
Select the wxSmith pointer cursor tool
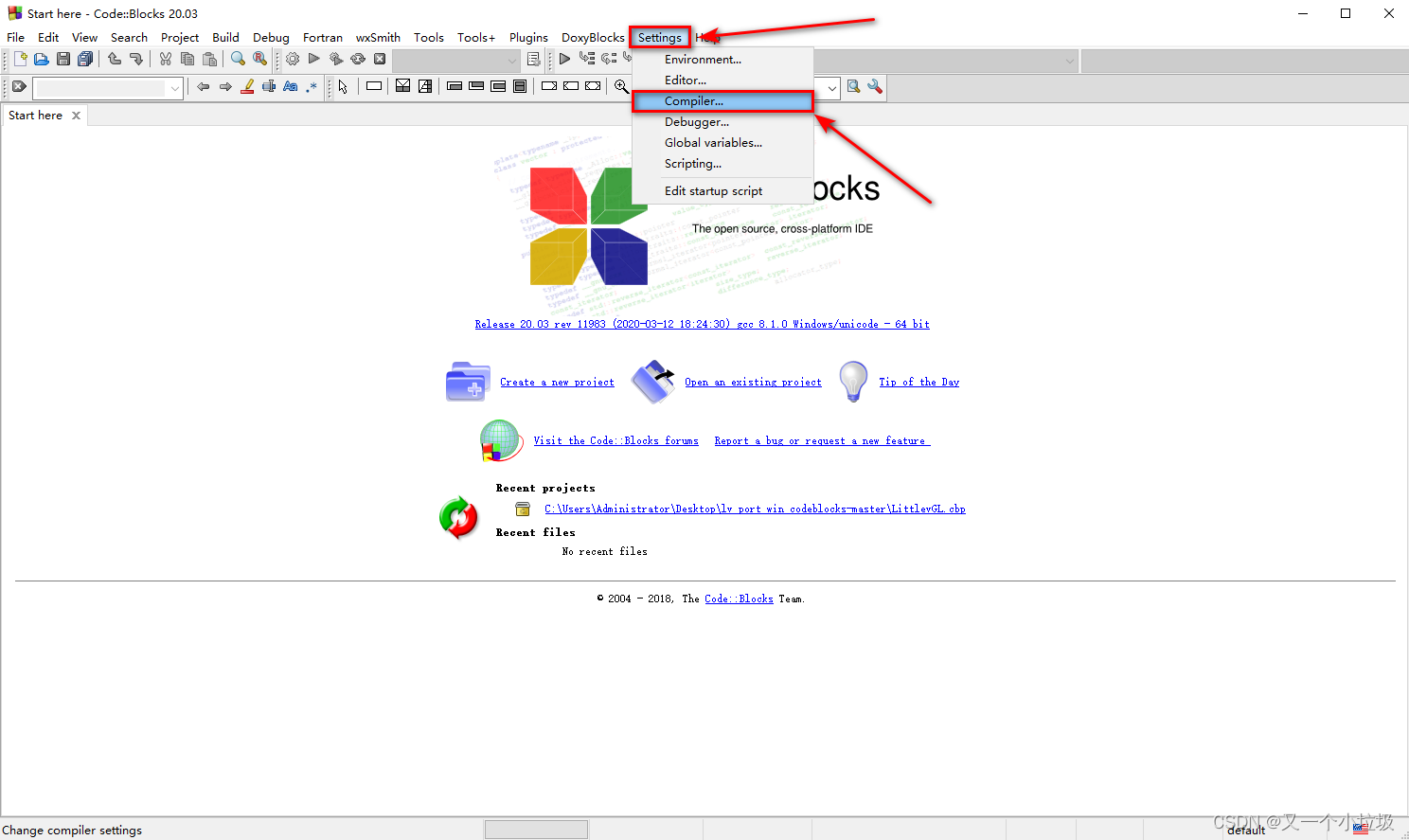(x=343, y=86)
